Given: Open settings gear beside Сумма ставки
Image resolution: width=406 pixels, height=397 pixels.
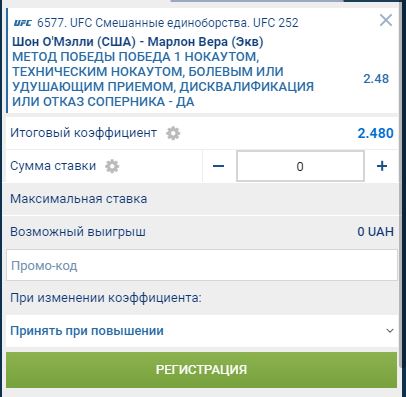Looking at the screenshot, I should coord(112,166).
